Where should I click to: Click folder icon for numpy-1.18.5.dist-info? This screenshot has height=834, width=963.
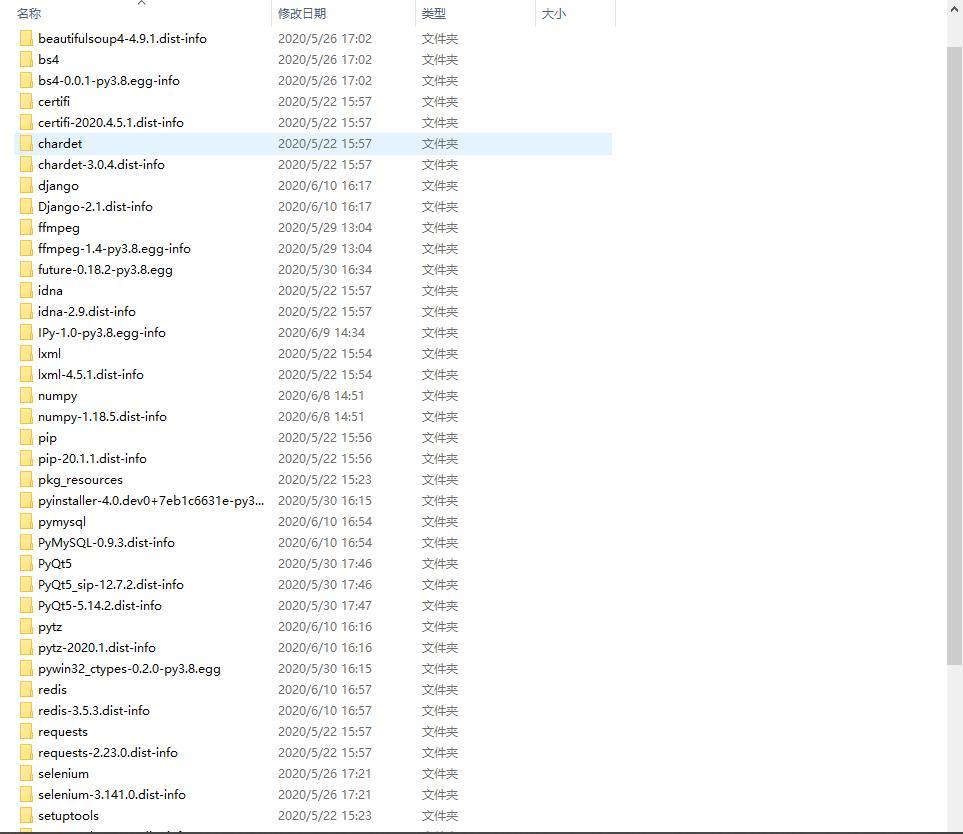point(26,416)
